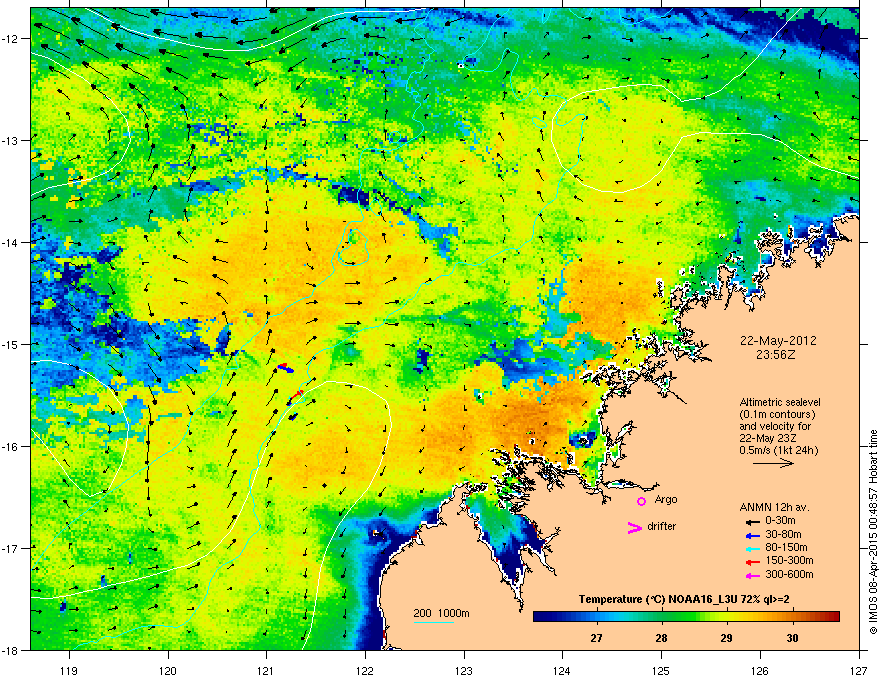Click the longitude axis label 121
The height and width of the screenshot is (680, 880).
point(267,670)
